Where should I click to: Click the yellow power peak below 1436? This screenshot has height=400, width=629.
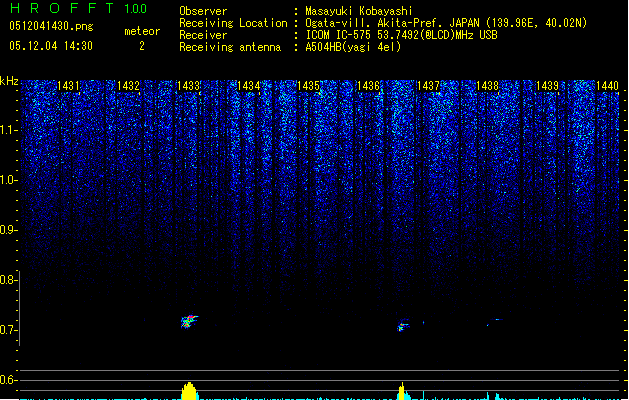402,391
